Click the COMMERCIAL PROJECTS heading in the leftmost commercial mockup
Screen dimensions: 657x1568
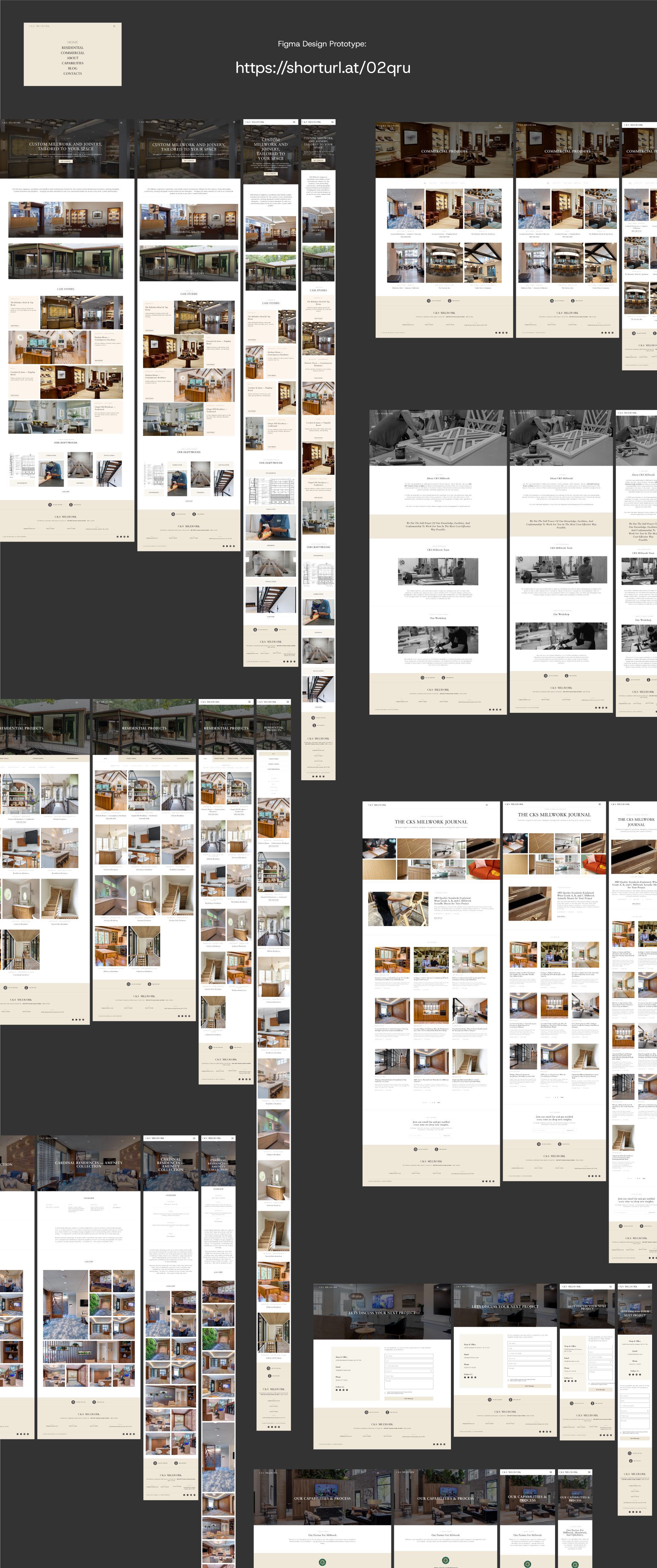coord(444,151)
